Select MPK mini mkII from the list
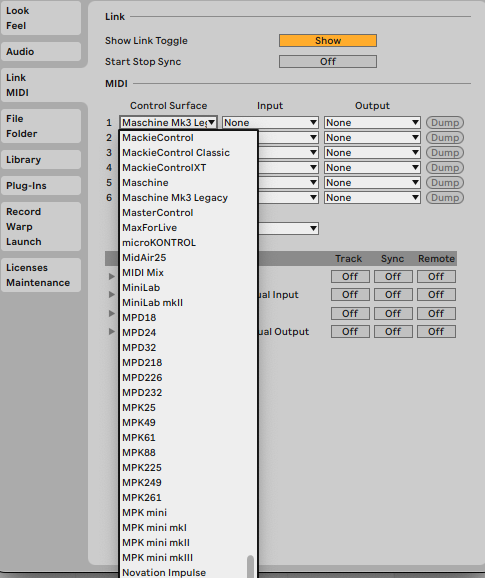This screenshot has width=485, height=578. (x=188, y=543)
